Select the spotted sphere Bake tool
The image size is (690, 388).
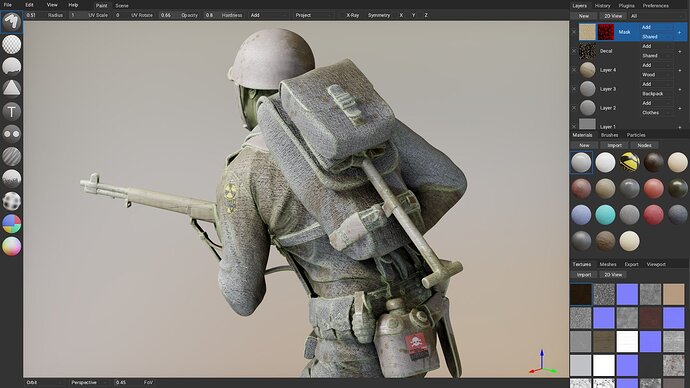[x=11, y=201]
